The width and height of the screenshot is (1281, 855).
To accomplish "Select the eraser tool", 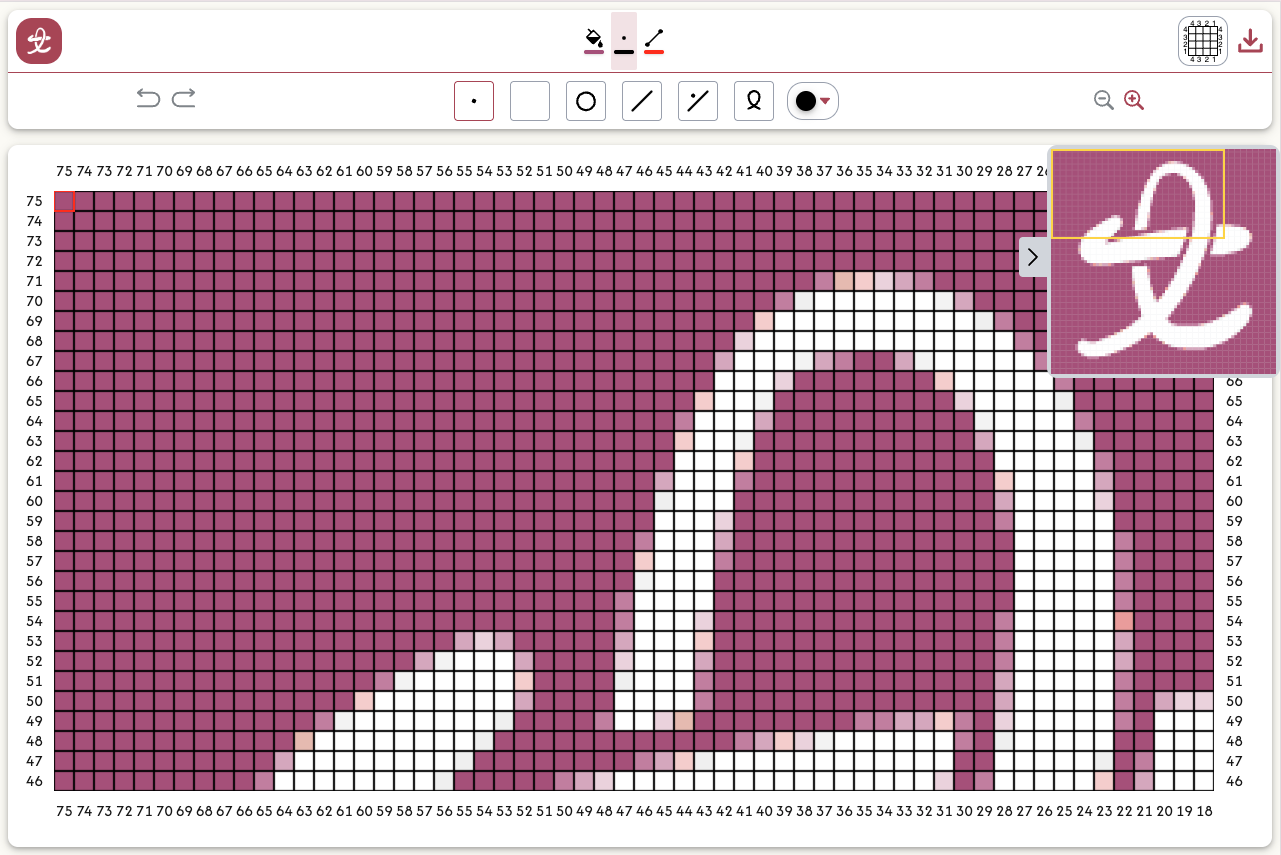I will pos(529,100).
